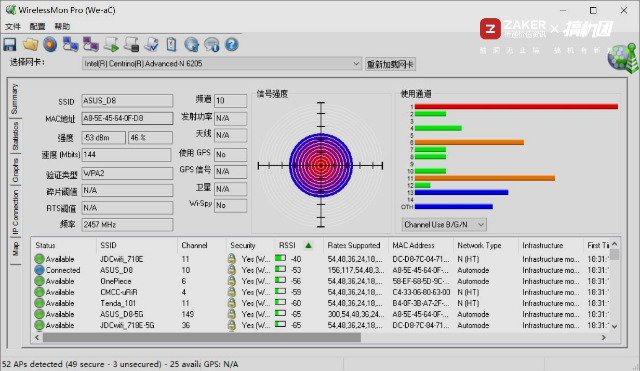Click the channel field showing 10
This screenshot has height=371, width=640.
point(231,100)
